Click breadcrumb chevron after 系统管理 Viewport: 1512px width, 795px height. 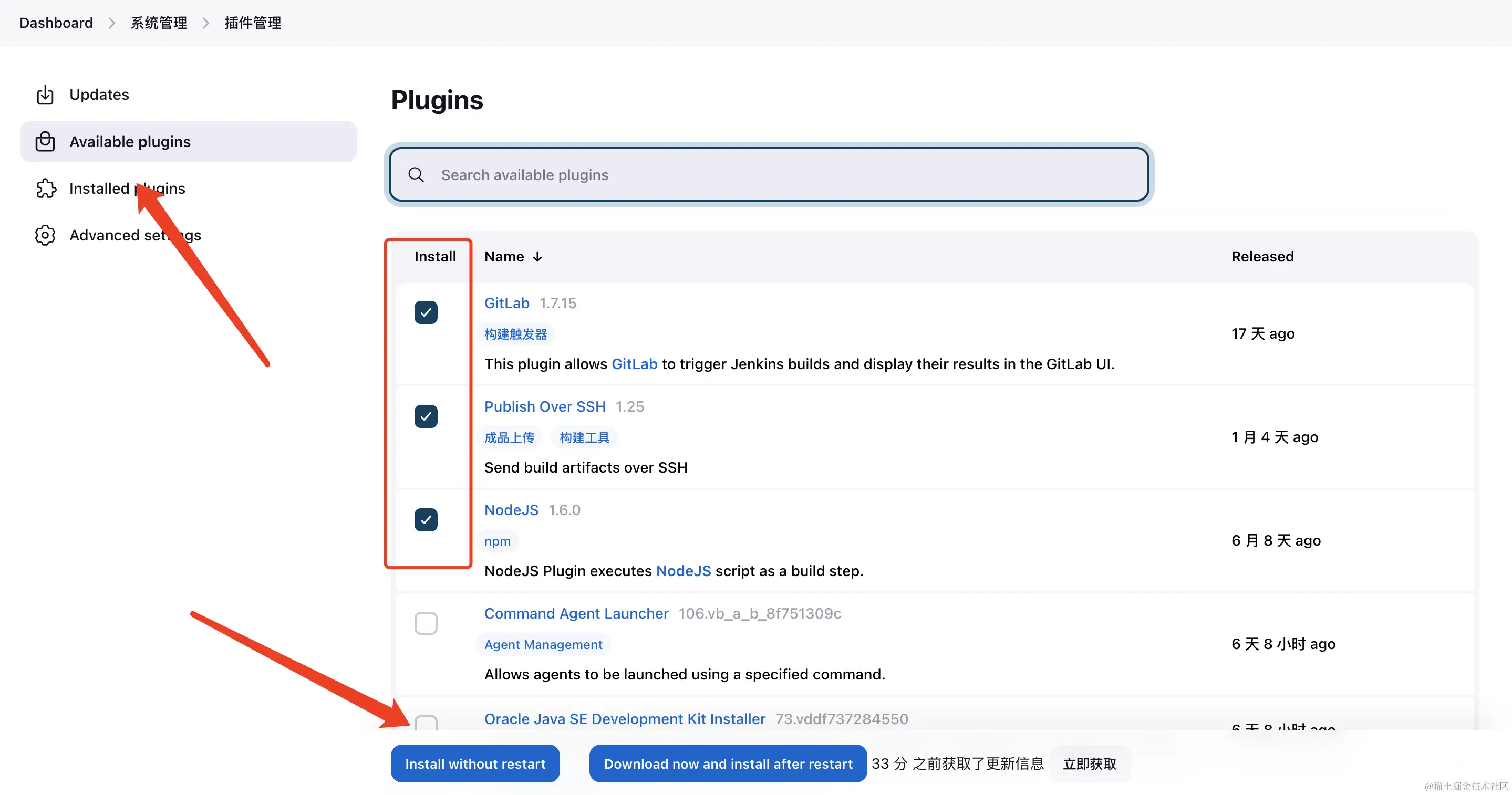click(205, 23)
